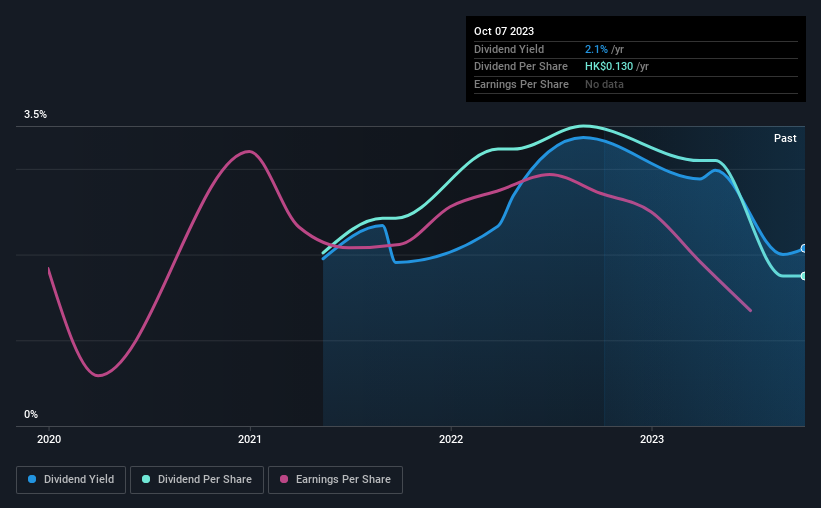Select the 2021 x-axis label
821x508 pixels.
click(250, 439)
